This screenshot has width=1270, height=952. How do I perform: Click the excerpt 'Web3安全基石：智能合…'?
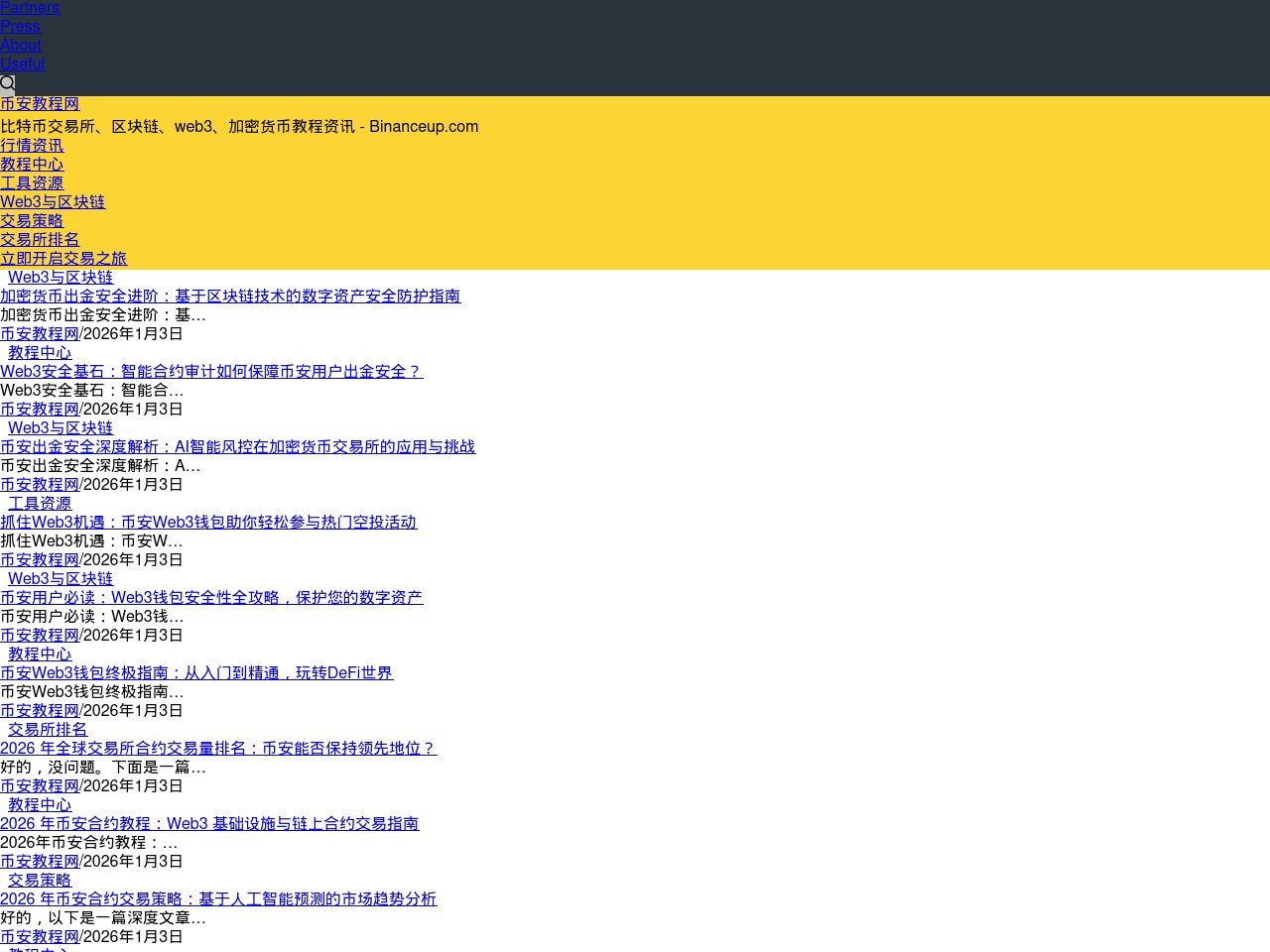click(x=92, y=391)
